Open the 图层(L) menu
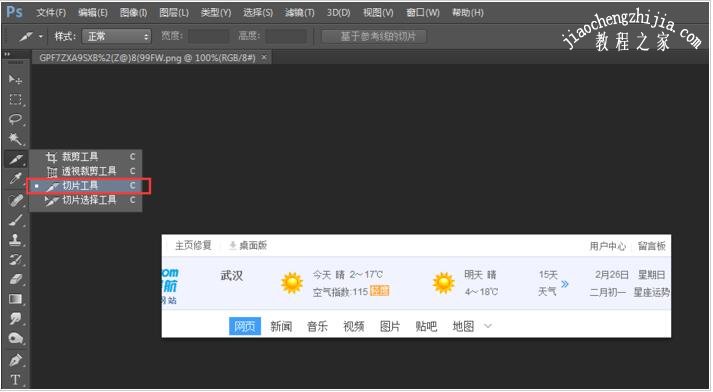 coord(174,13)
